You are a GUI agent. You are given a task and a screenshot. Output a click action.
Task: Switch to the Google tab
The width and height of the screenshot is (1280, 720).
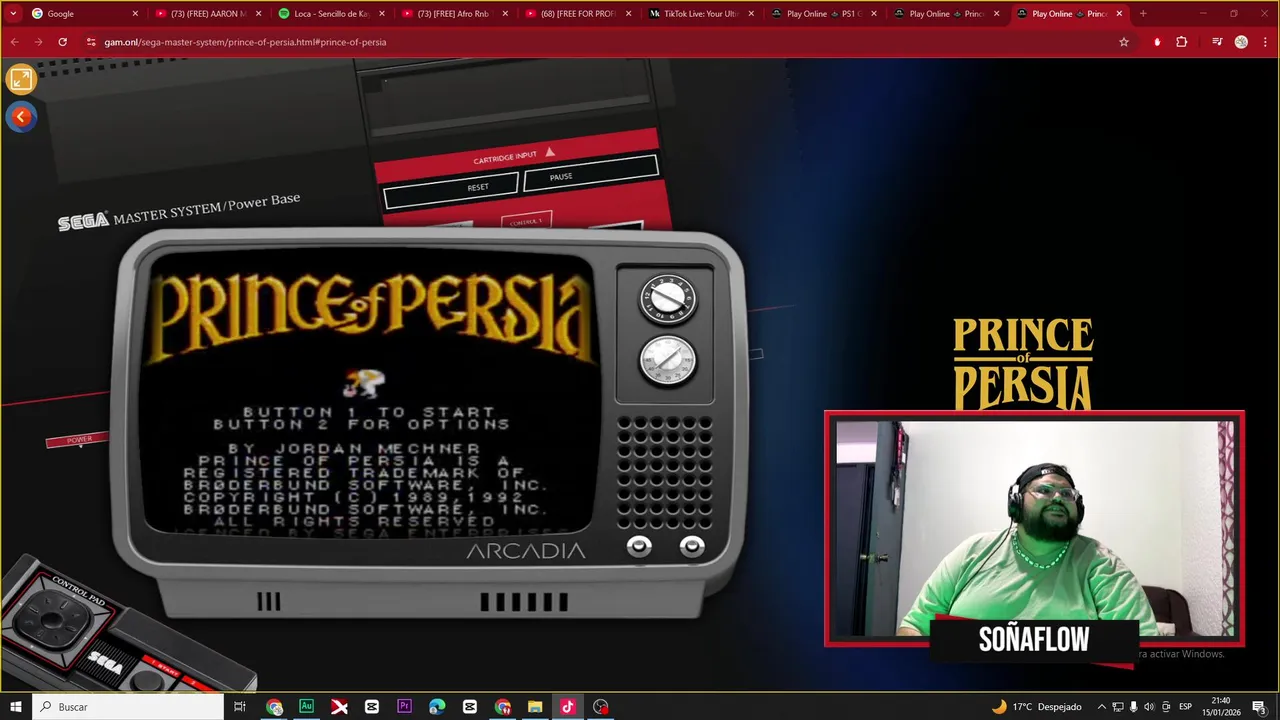click(x=84, y=14)
